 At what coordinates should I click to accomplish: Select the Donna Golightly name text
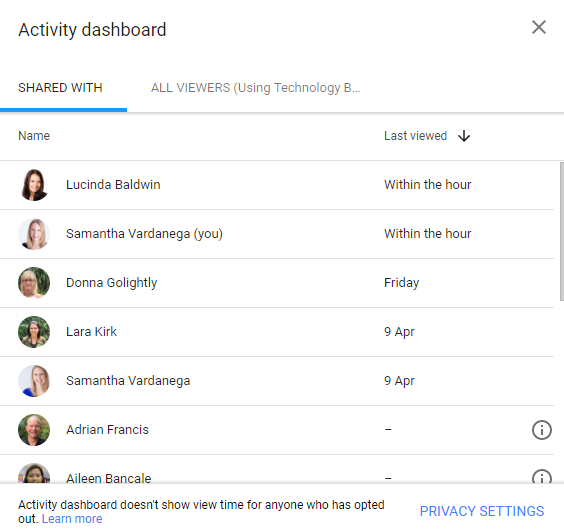coord(112,283)
